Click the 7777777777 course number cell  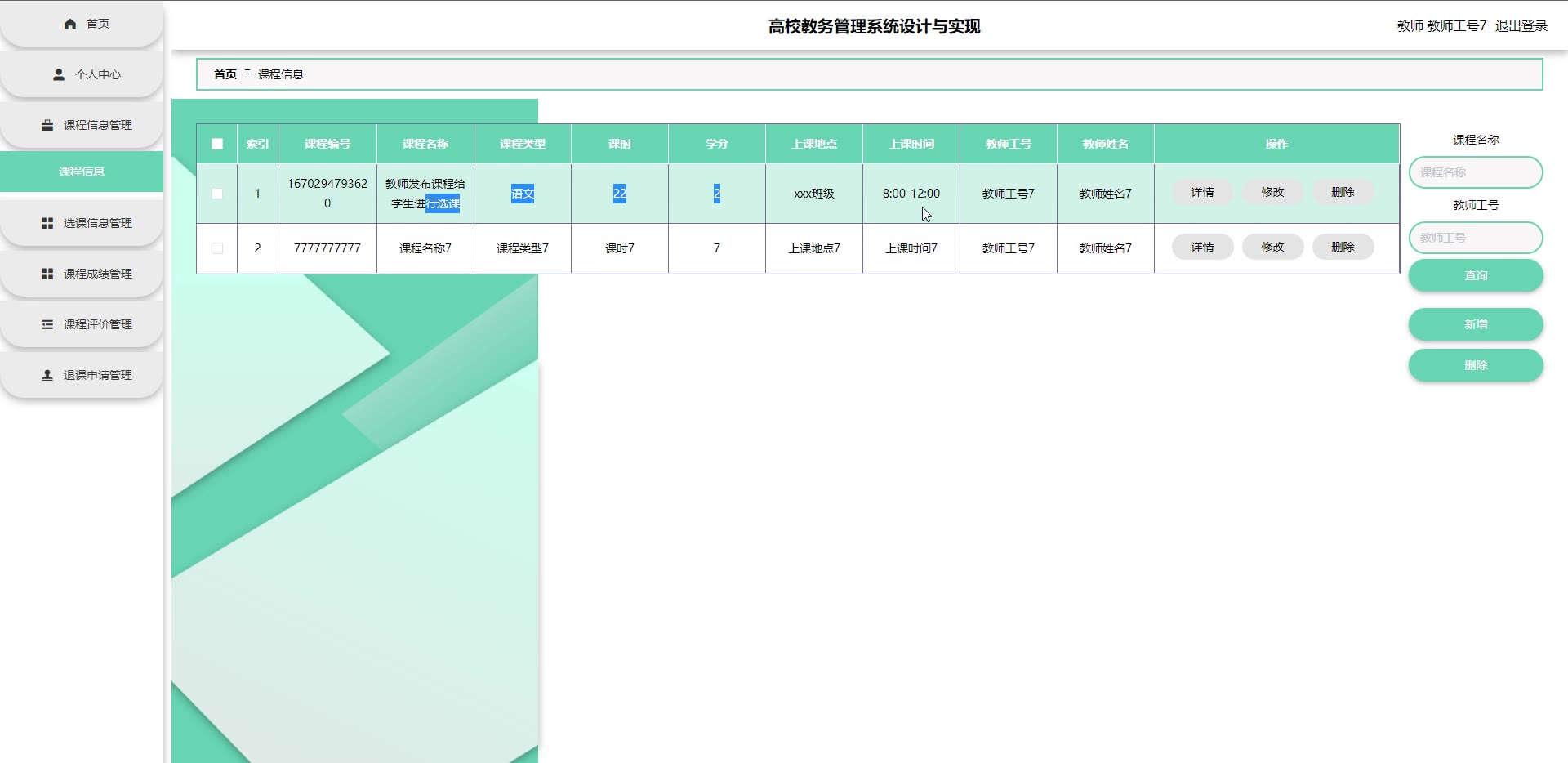pyautogui.click(x=327, y=248)
